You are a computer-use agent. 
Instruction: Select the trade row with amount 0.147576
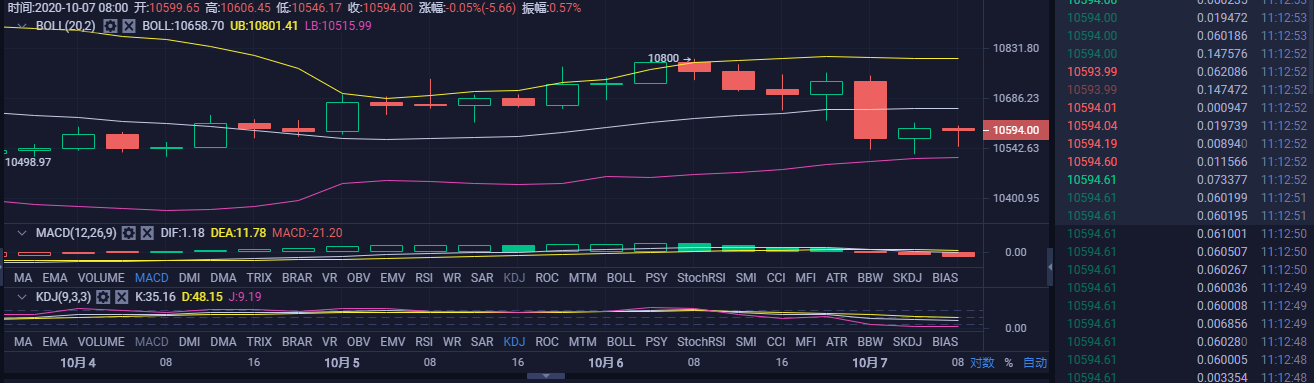click(x=1185, y=53)
